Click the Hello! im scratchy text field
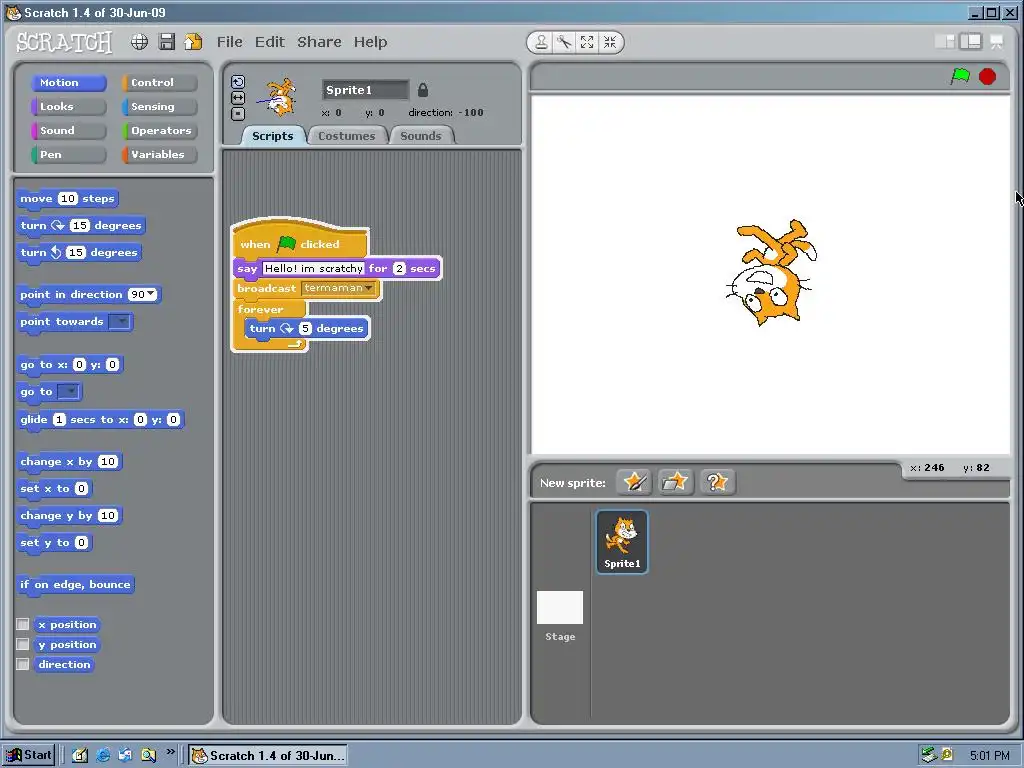 tap(313, 268)
